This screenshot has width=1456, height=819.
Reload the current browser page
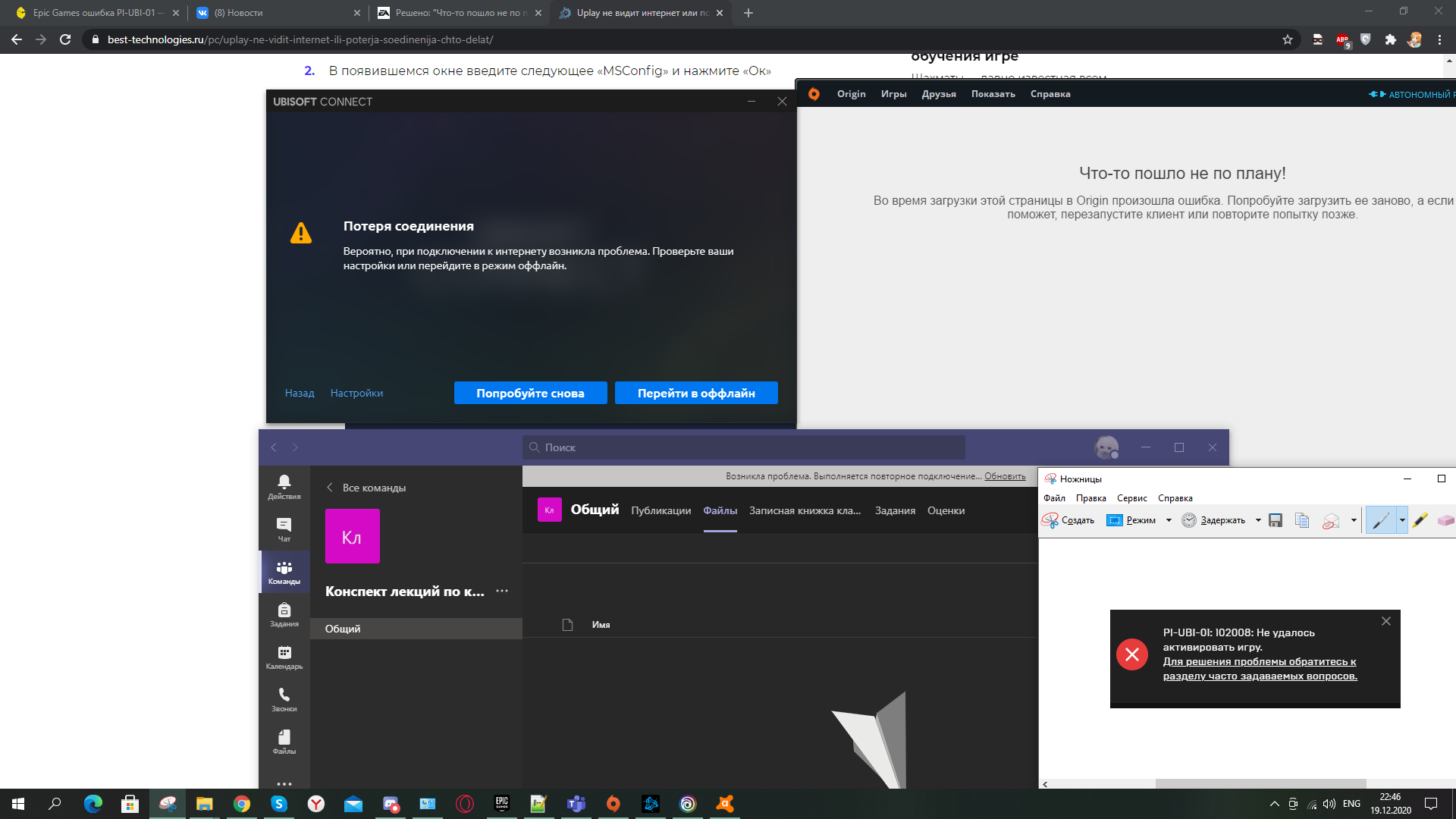(x=65, y=39)
